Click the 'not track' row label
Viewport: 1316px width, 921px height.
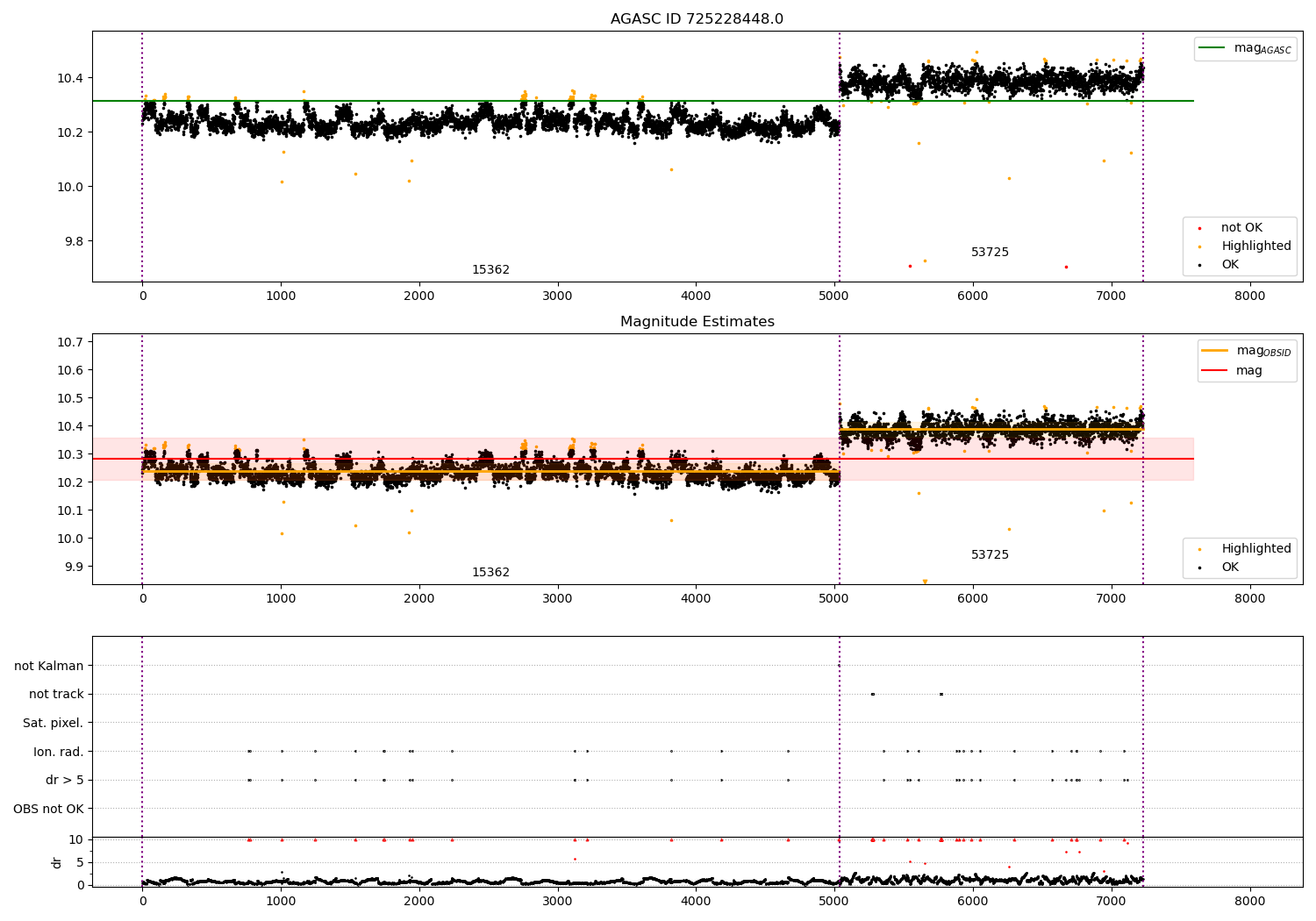coord(56,695)
